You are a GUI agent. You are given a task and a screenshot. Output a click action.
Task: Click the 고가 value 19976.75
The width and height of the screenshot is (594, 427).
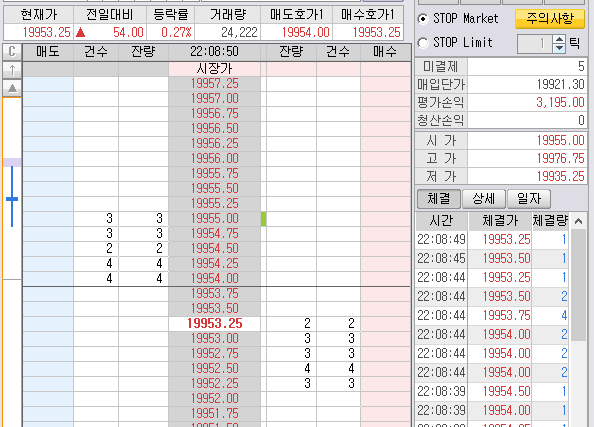pyautogui.click(x=527, y=158)
